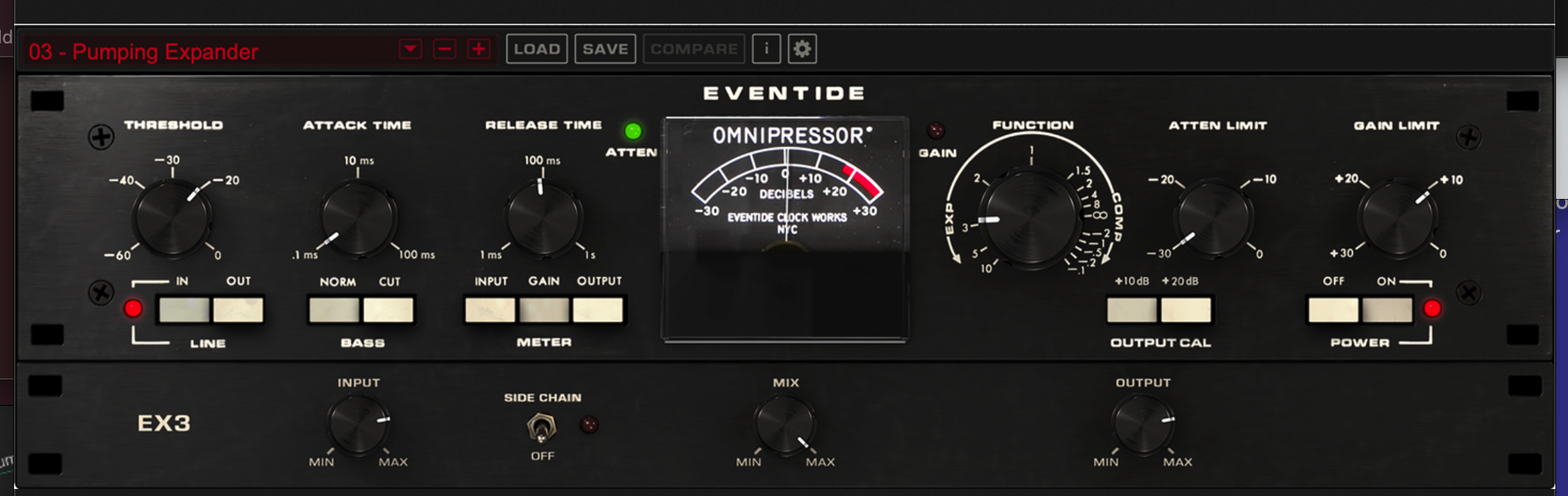Toggle the LINE OUT switch
Image resolution: width=1568 pixels, height=496 pixels.
tap(238, 310)
